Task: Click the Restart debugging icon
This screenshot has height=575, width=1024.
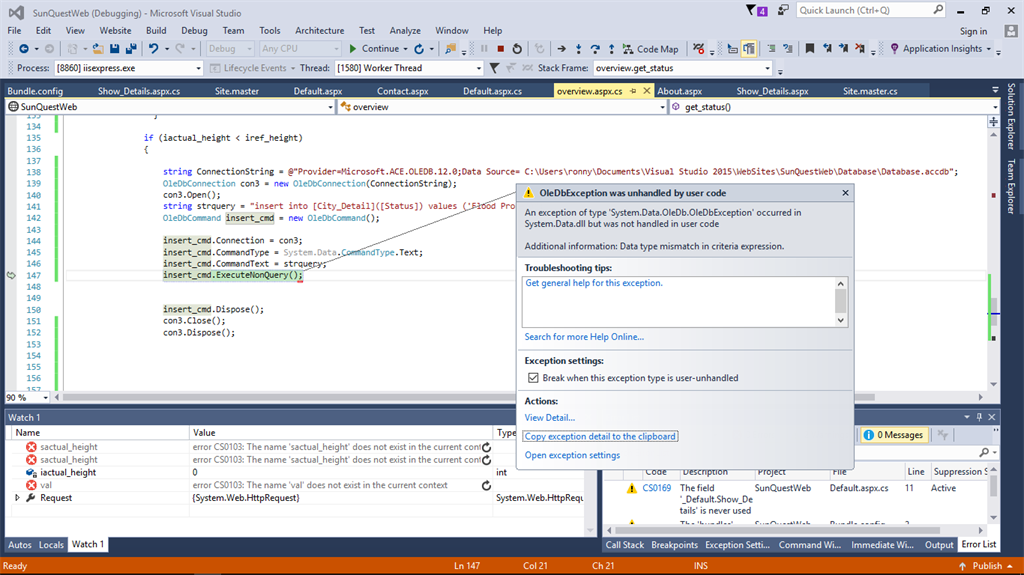Action: click(x=517, y=49)
